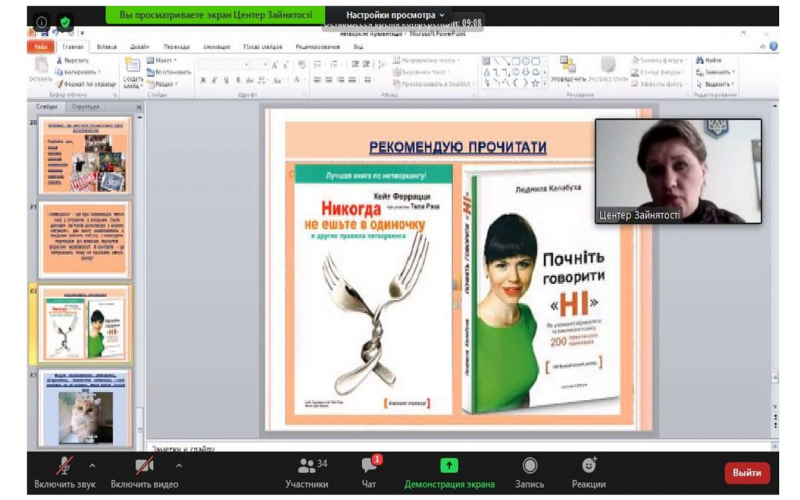
Task: Toggle strikethrough formatting
Action: coord(249,80)
